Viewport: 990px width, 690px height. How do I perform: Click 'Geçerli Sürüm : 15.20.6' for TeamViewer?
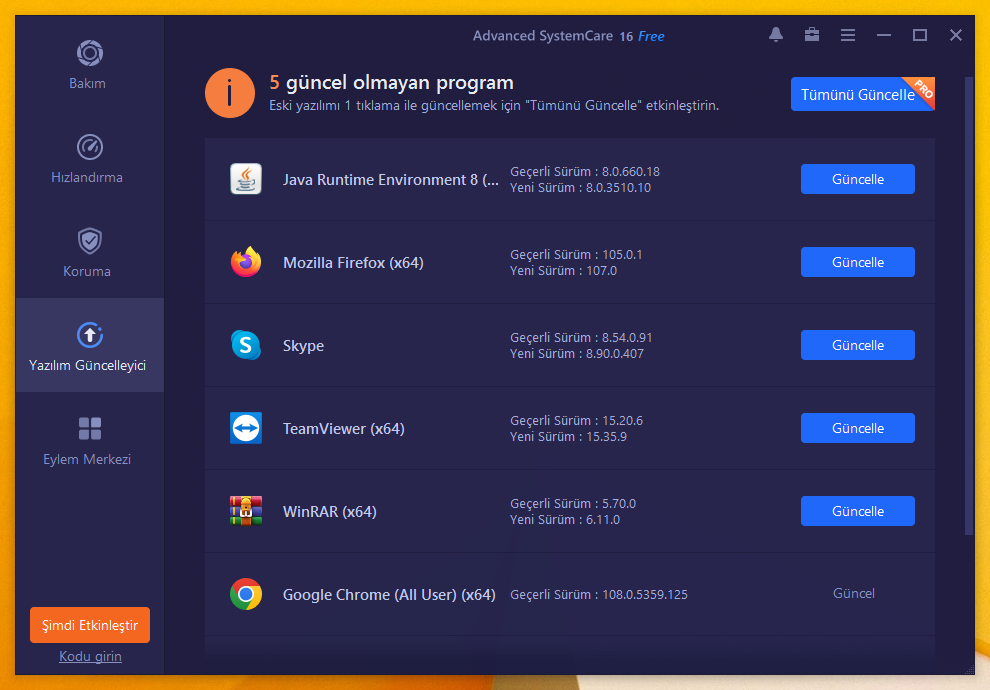[576, 421]
